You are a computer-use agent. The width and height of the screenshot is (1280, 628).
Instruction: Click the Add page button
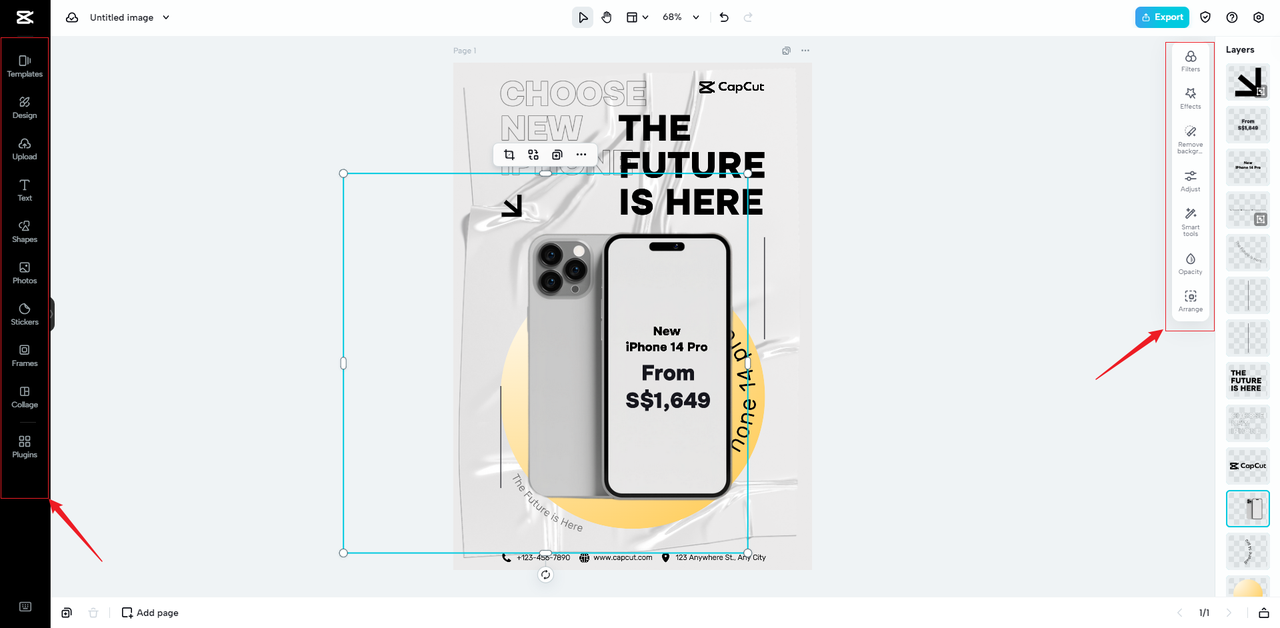(150, 613)
